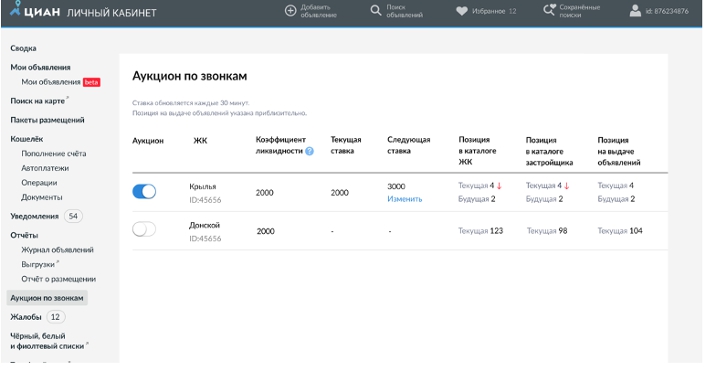The image size is (716, 372).
Task: Open Автоплатежи
Action: click(45, 168)
